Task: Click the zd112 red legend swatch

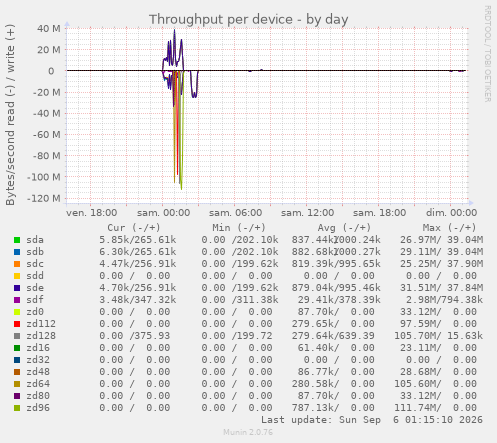Action: click(17, 324)
